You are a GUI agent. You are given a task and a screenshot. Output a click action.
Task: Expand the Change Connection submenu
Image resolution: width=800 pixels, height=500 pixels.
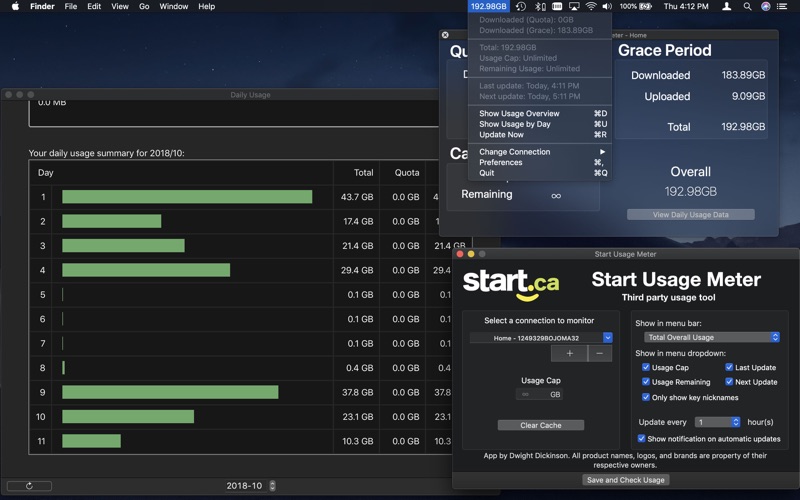(x=540, y=152)
